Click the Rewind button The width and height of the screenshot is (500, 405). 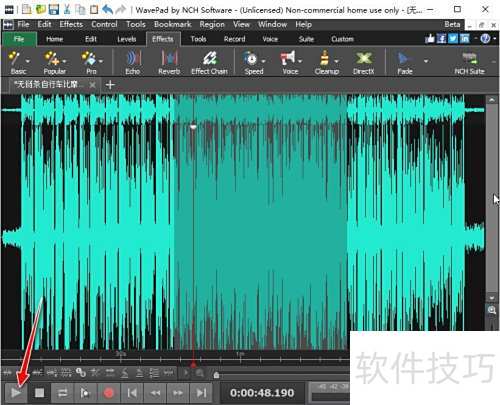(155, 393)
